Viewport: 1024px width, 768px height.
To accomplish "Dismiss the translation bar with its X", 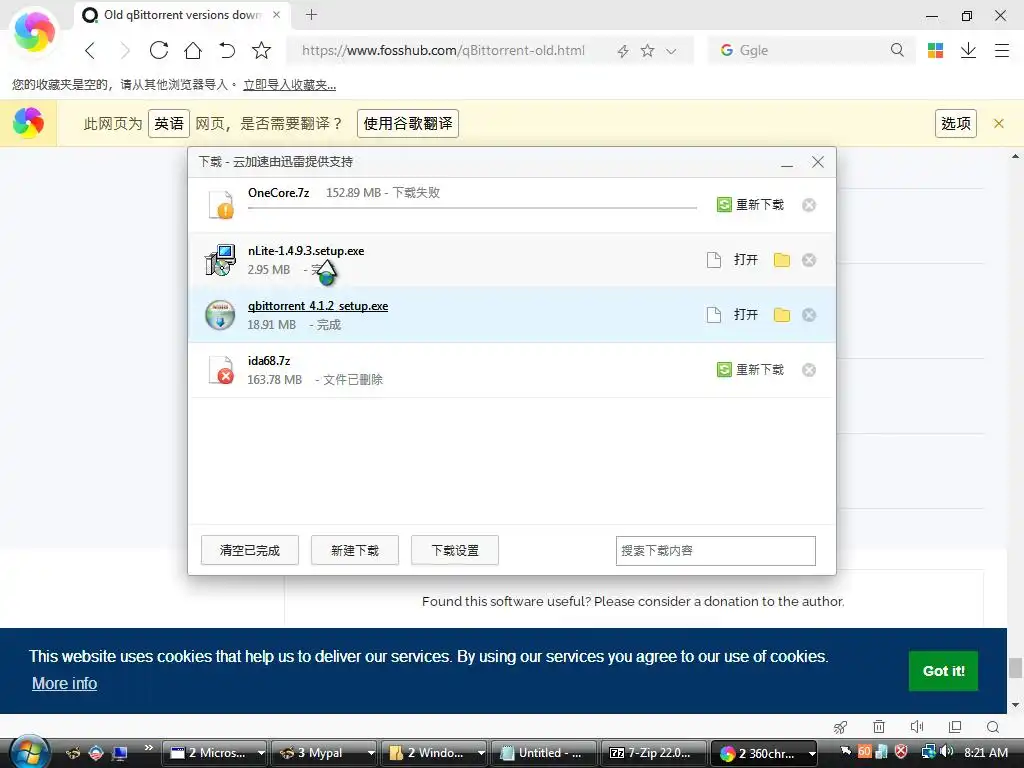I will (x=999, y=123).
